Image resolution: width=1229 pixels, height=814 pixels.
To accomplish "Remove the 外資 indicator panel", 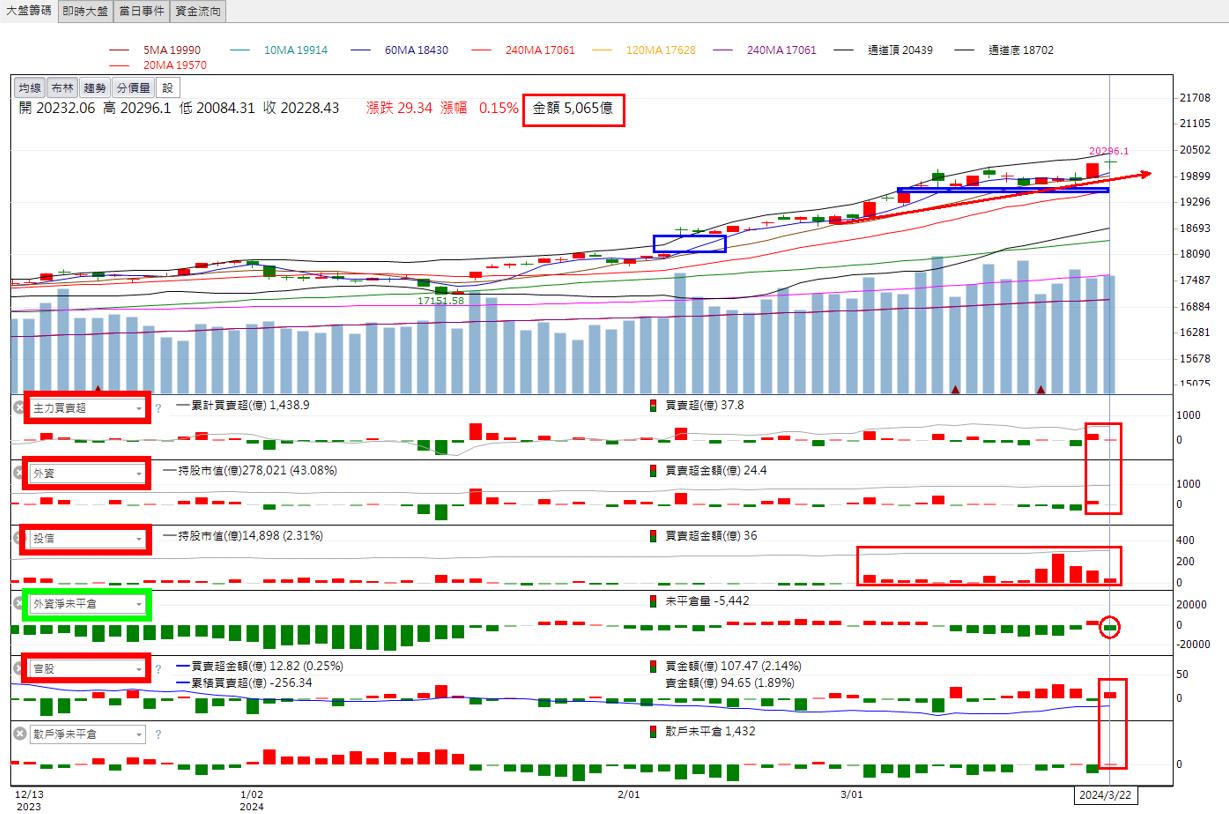I will click(18, 472).
